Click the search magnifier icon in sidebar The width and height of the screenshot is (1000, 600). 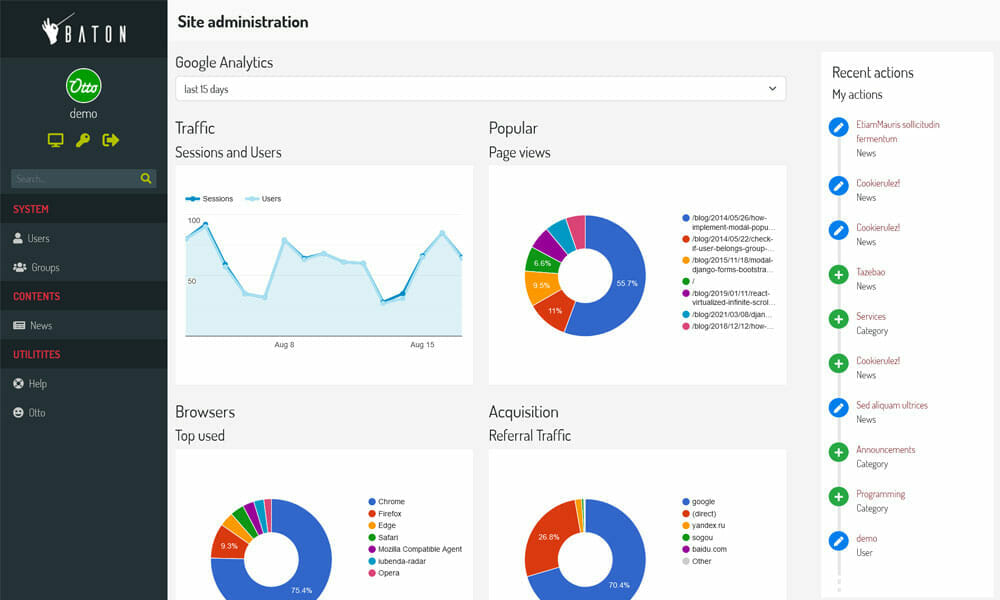tap(146, 179)
